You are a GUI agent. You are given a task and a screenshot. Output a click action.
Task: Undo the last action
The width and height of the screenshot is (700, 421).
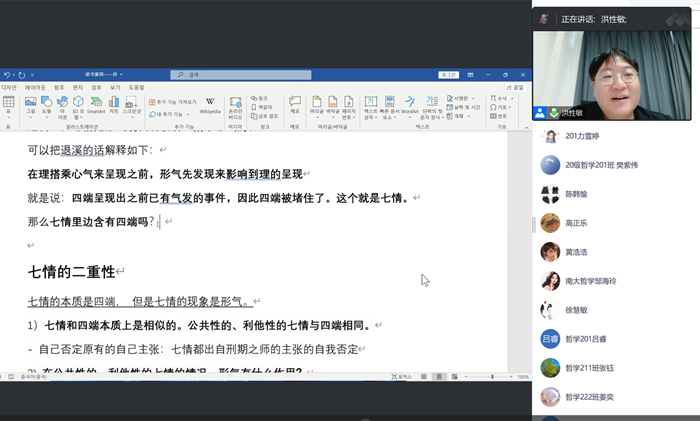click(7, 75)
